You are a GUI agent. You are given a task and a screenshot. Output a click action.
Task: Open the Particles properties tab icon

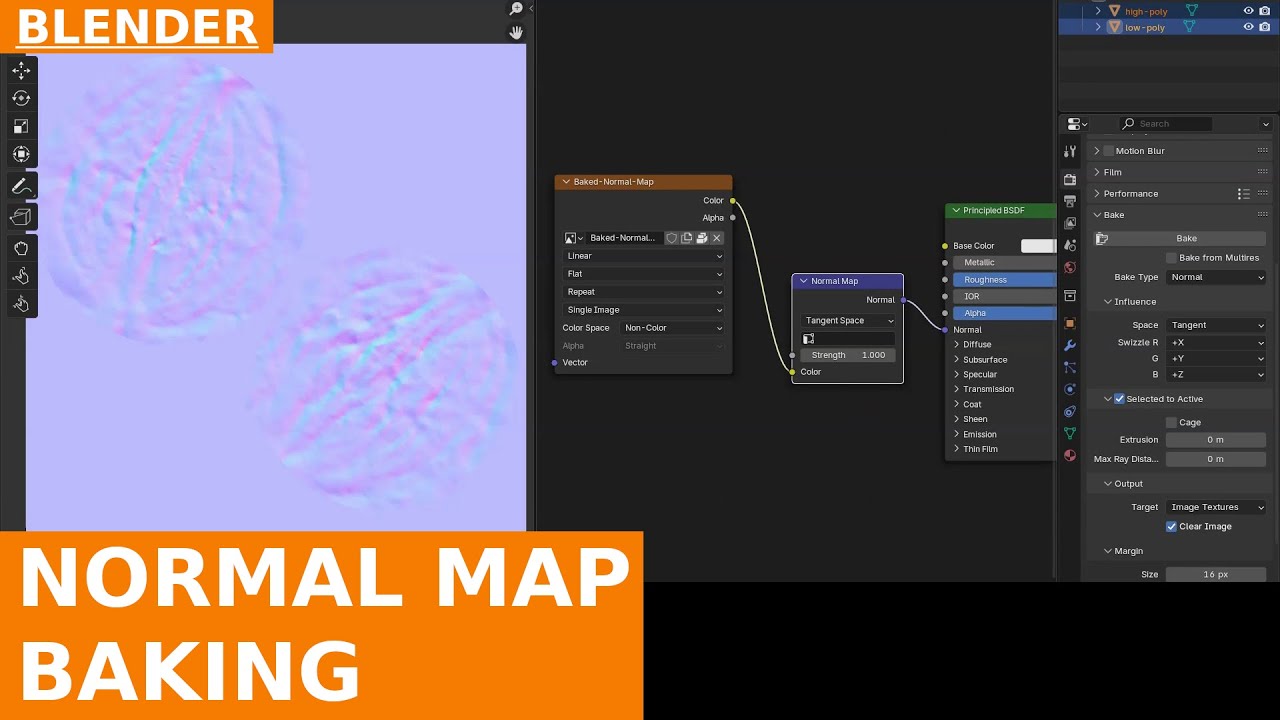click(x=1070, y=367)
